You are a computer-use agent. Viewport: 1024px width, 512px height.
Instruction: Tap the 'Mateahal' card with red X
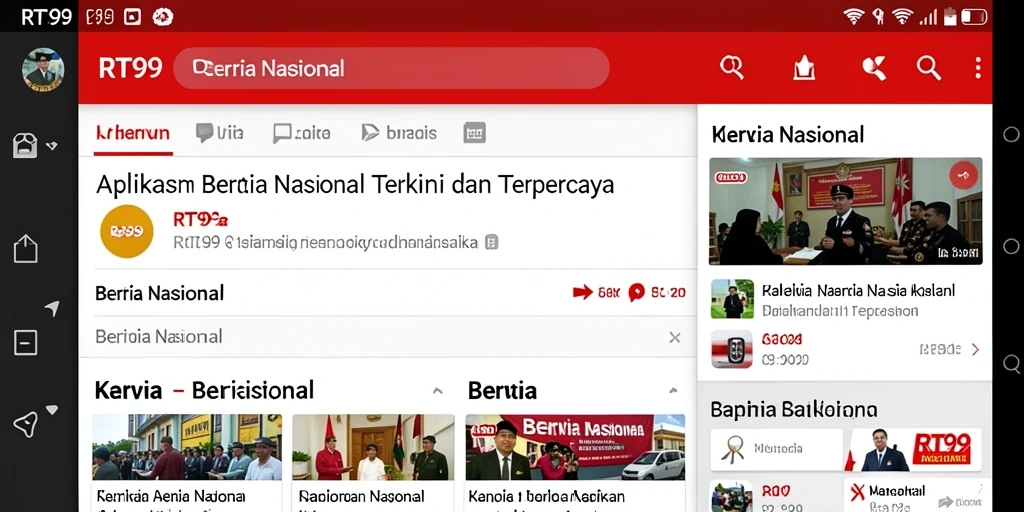coord(913,495)
